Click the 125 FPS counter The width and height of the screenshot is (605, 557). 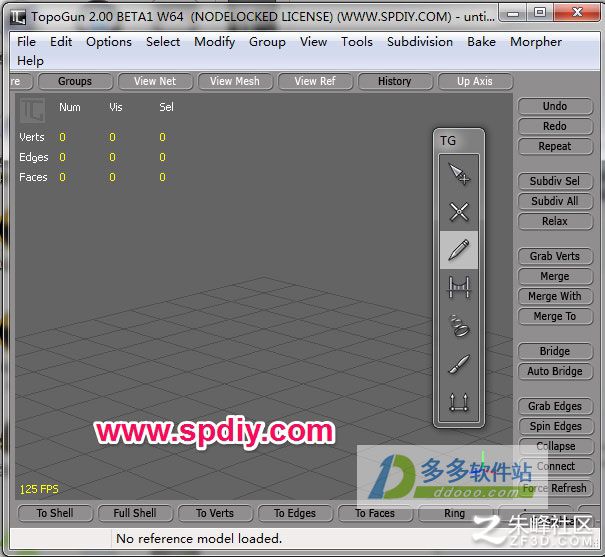(x=39, y=489)
